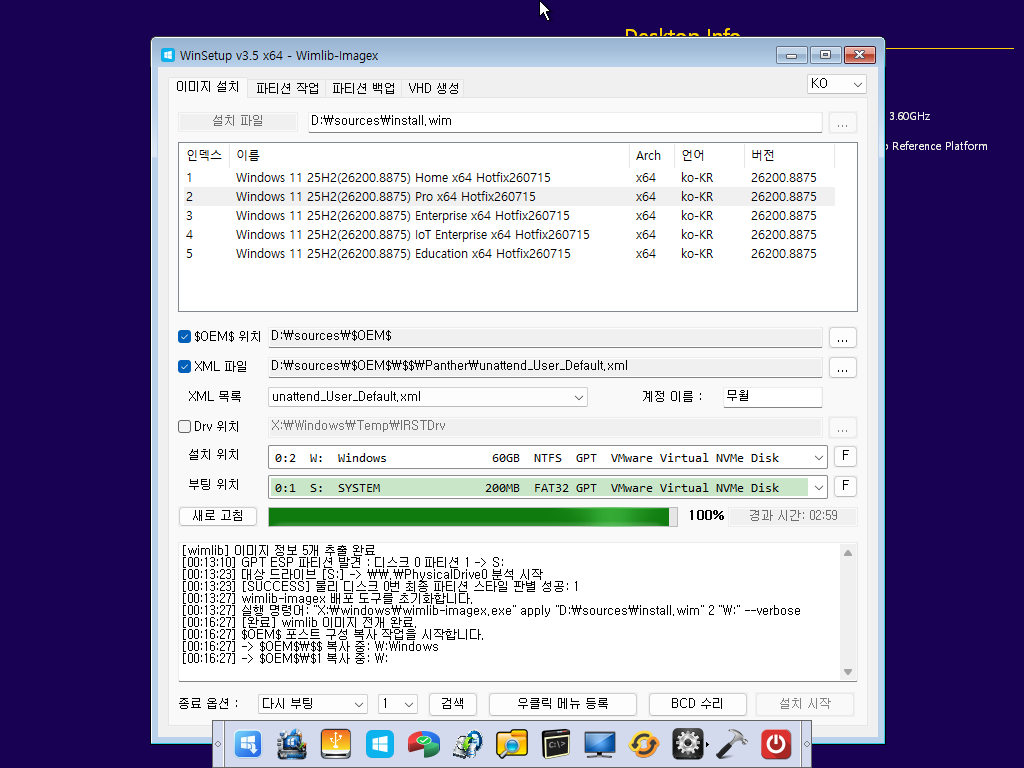Click the 100% progress percentage label
The width and height of the screenshot is (1024, 768).
point(706,516)
